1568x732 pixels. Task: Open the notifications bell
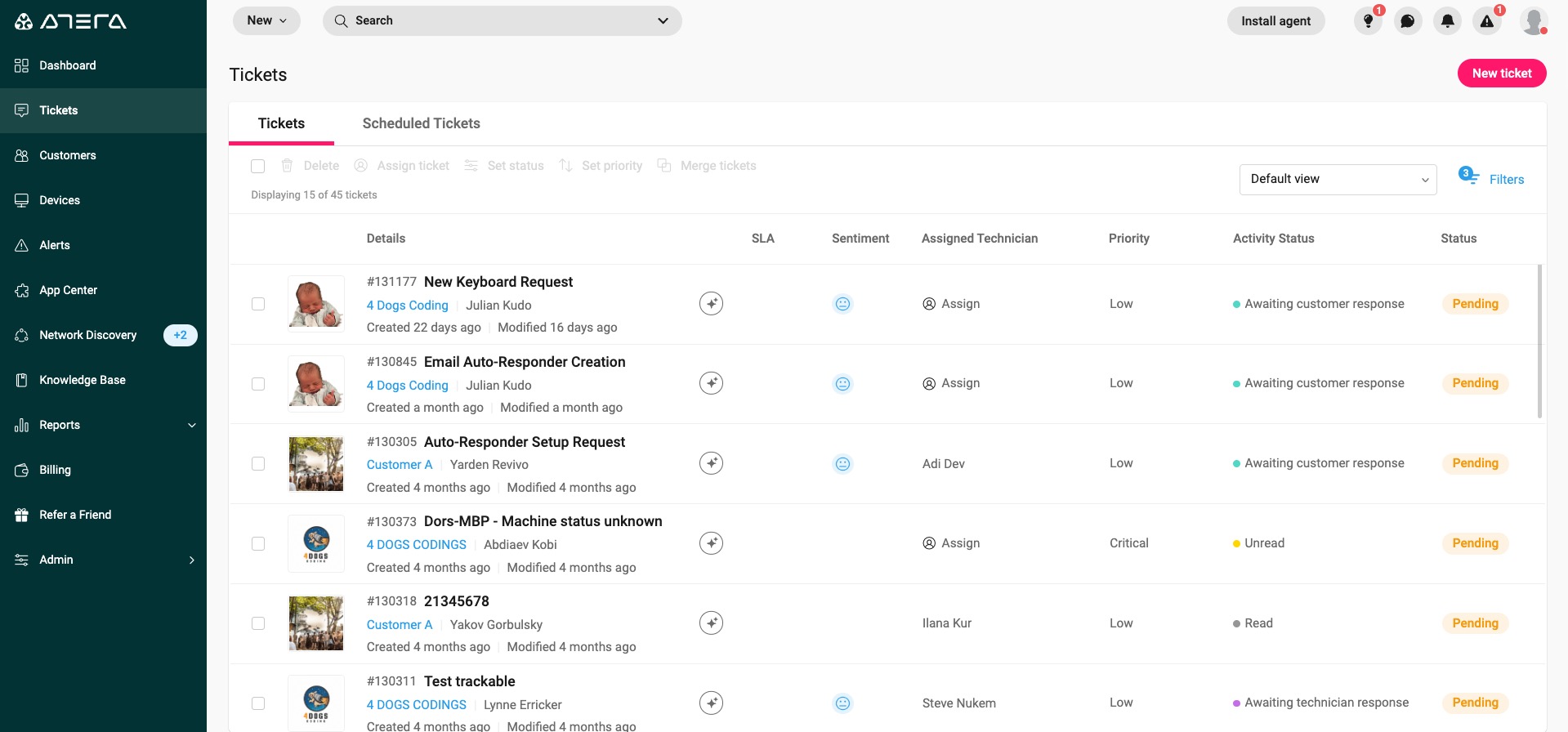[x=1448, y=21]
